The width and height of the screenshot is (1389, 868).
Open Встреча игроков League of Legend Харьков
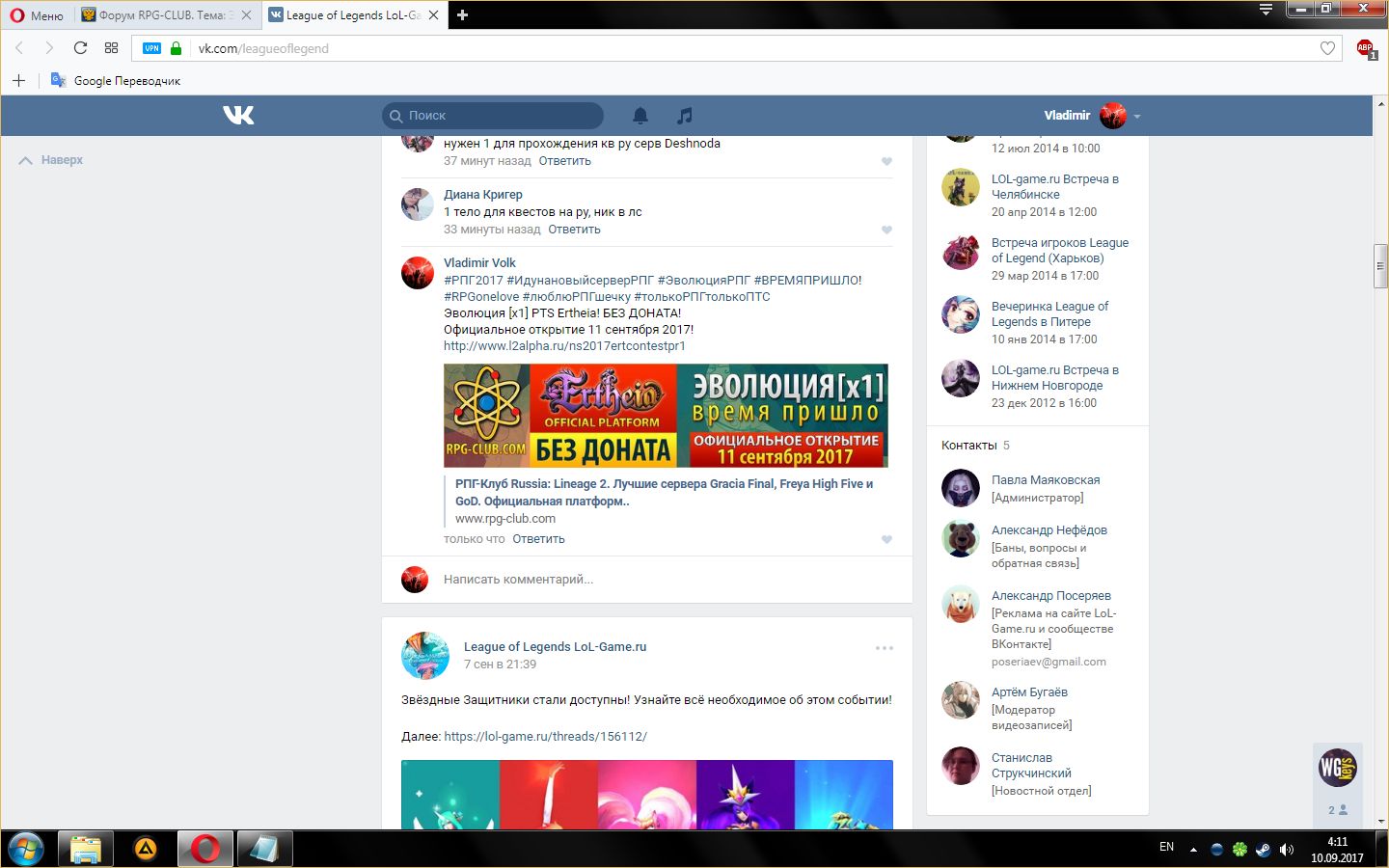click(x=1060, y=250)
